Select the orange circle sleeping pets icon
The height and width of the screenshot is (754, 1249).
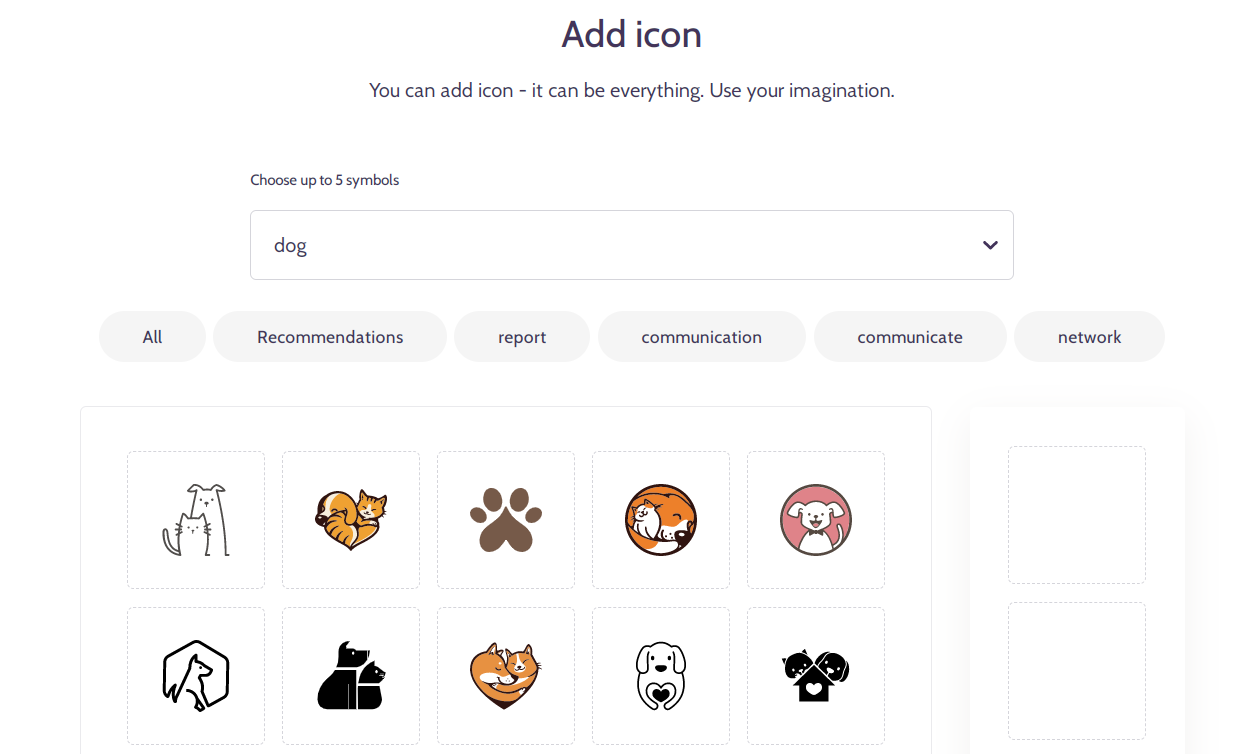661,520
